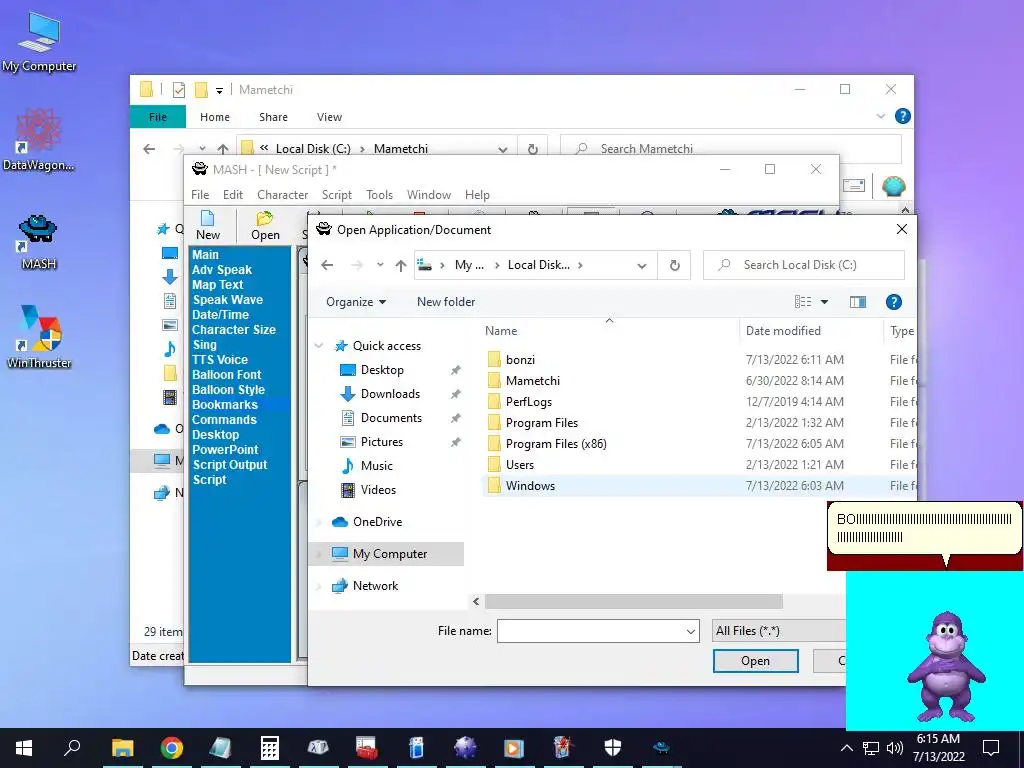Click in the File name input field

[590, 631]
